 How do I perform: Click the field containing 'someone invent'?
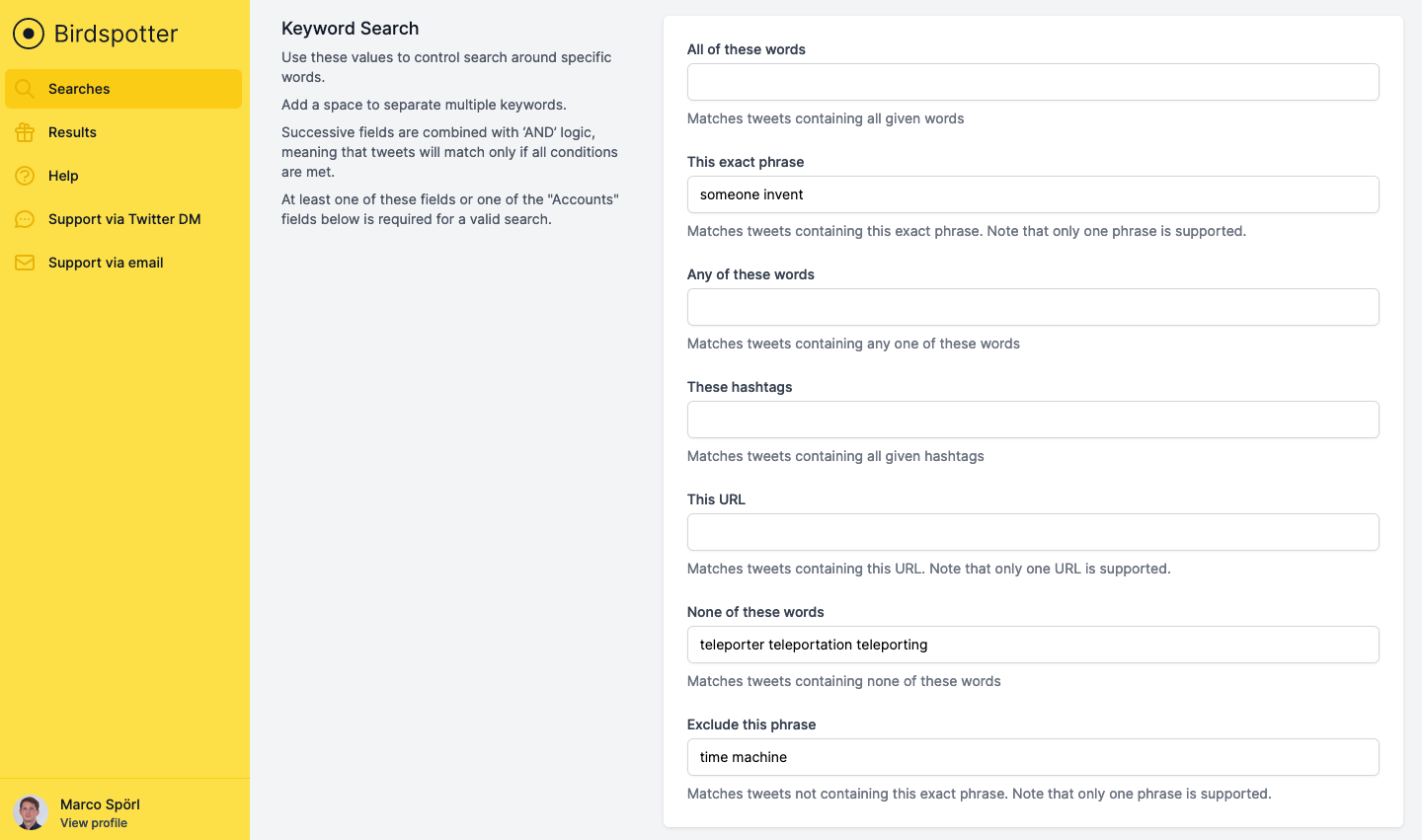(1032, 194)
